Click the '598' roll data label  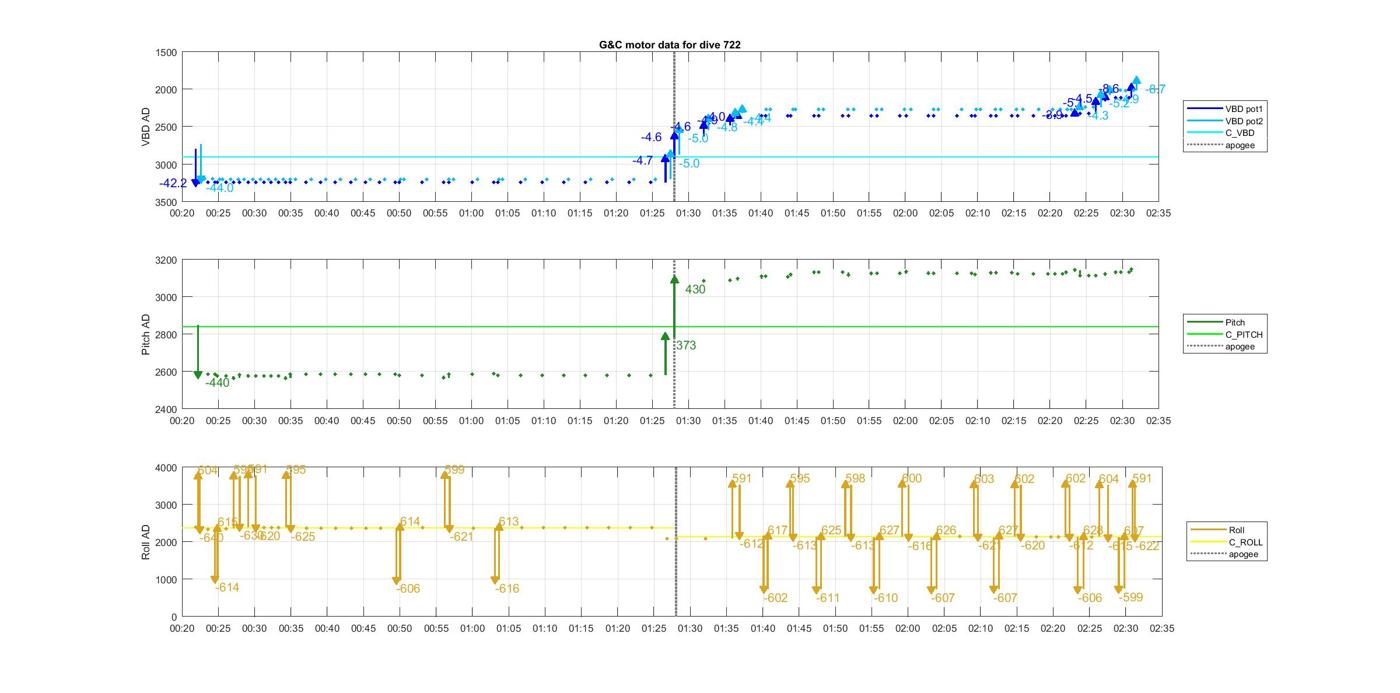click(855, 479)
